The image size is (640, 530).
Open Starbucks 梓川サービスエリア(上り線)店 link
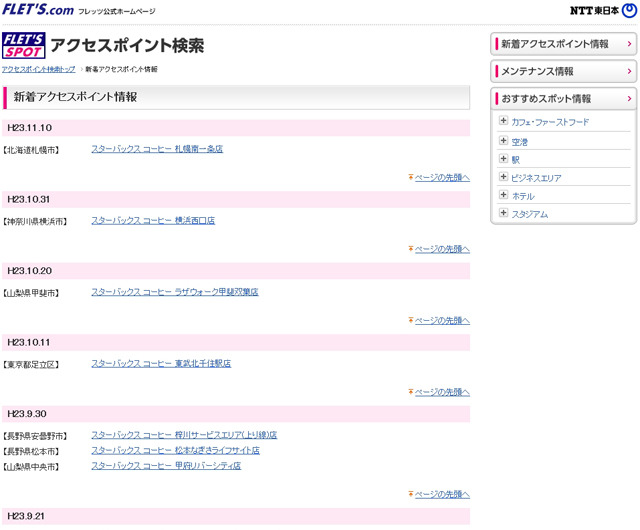(x=184, y=435)
